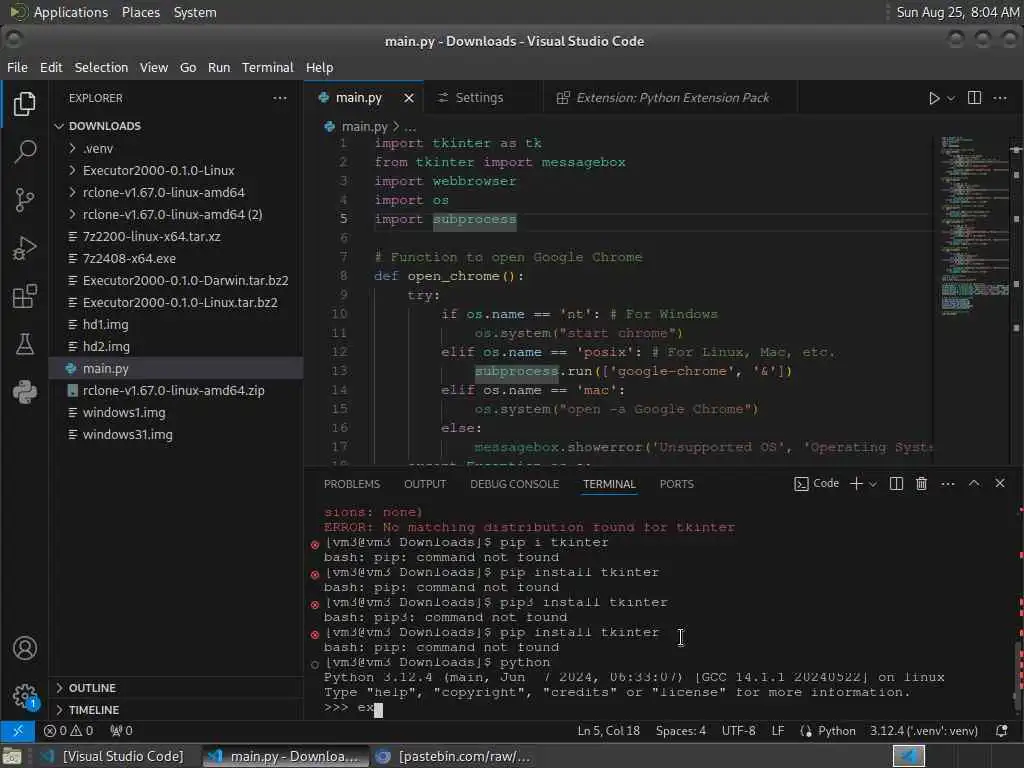Change encoding via UTF-8 status item
The width and height of the screenshot is (1024, 768).
739,731
